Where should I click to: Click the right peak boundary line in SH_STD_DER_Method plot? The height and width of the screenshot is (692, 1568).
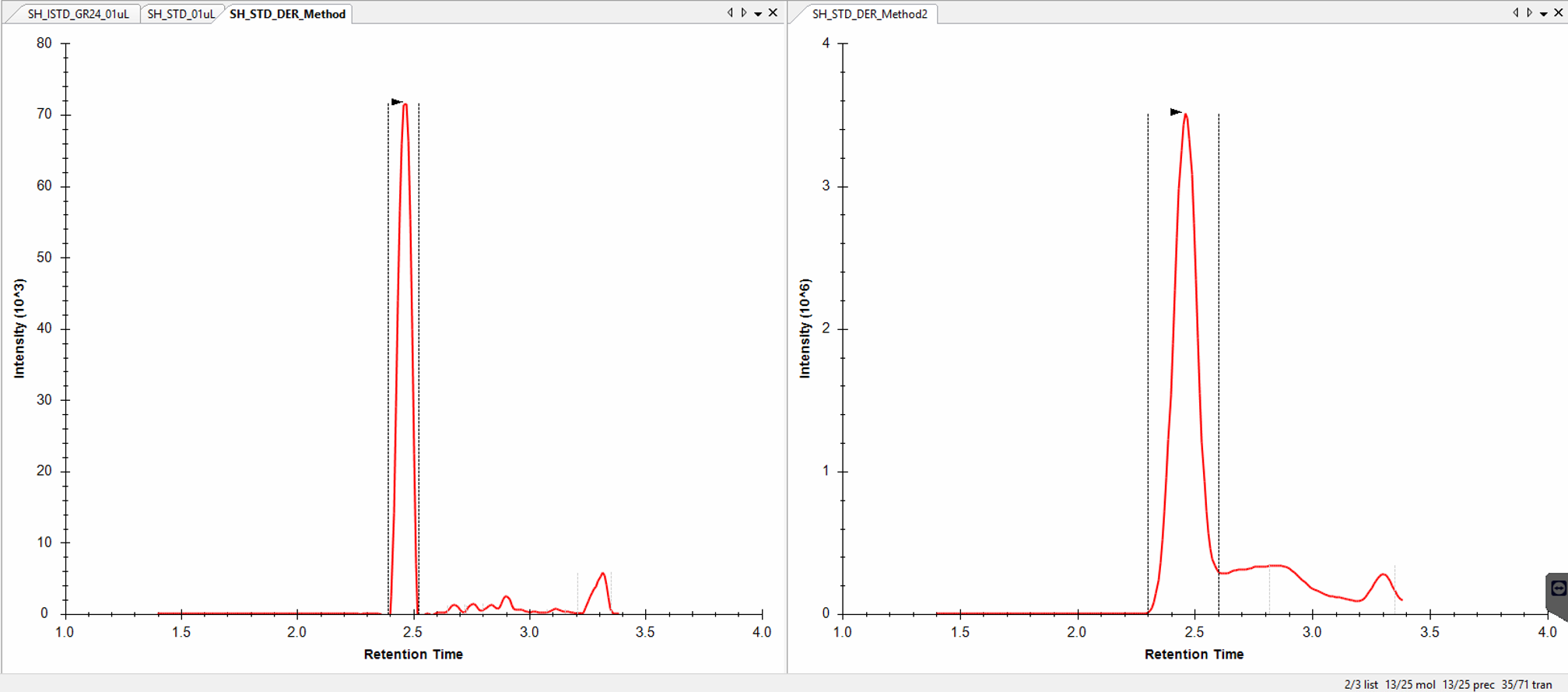(x=419, y=350)
